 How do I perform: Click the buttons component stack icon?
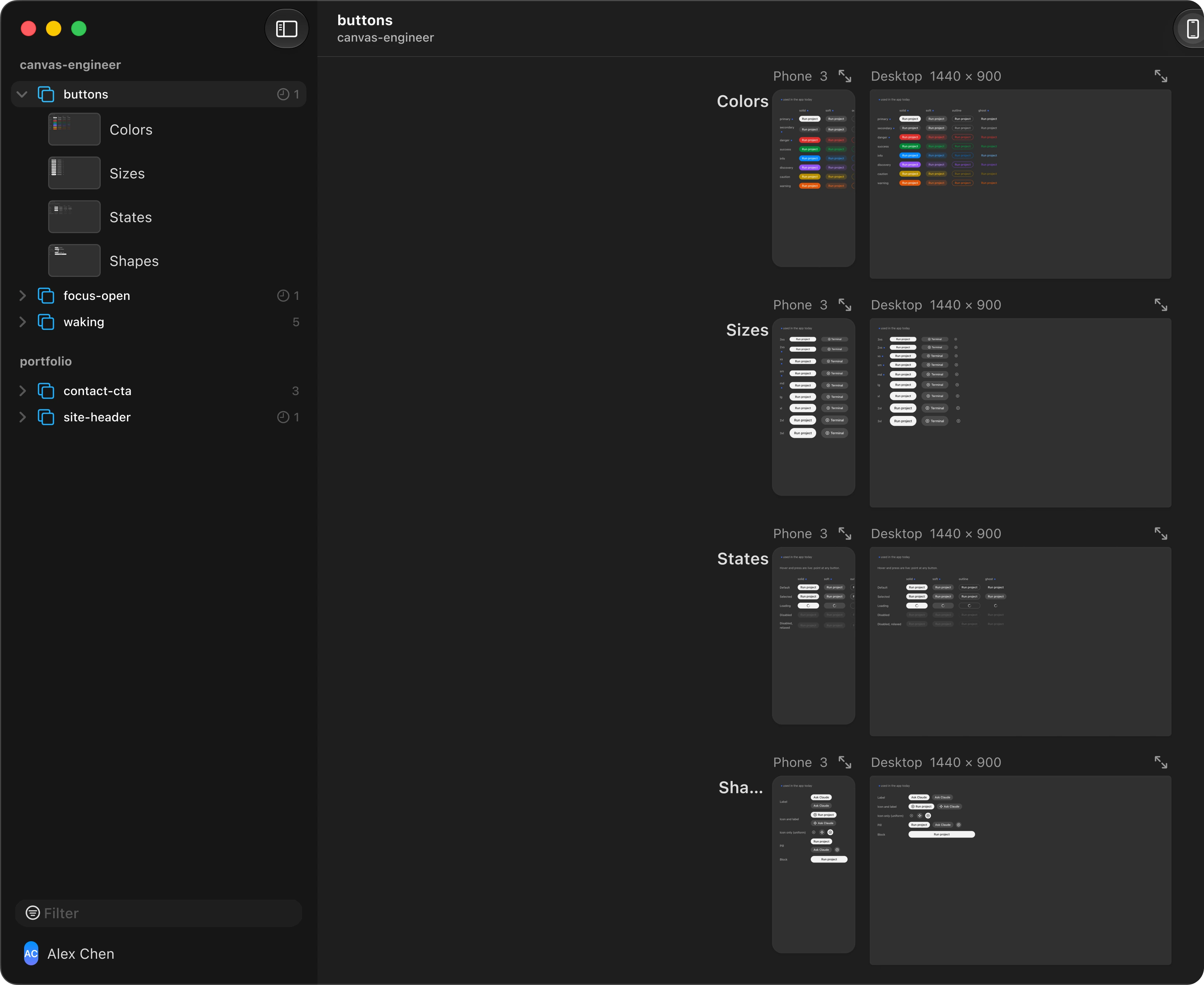tap(46, 94)
